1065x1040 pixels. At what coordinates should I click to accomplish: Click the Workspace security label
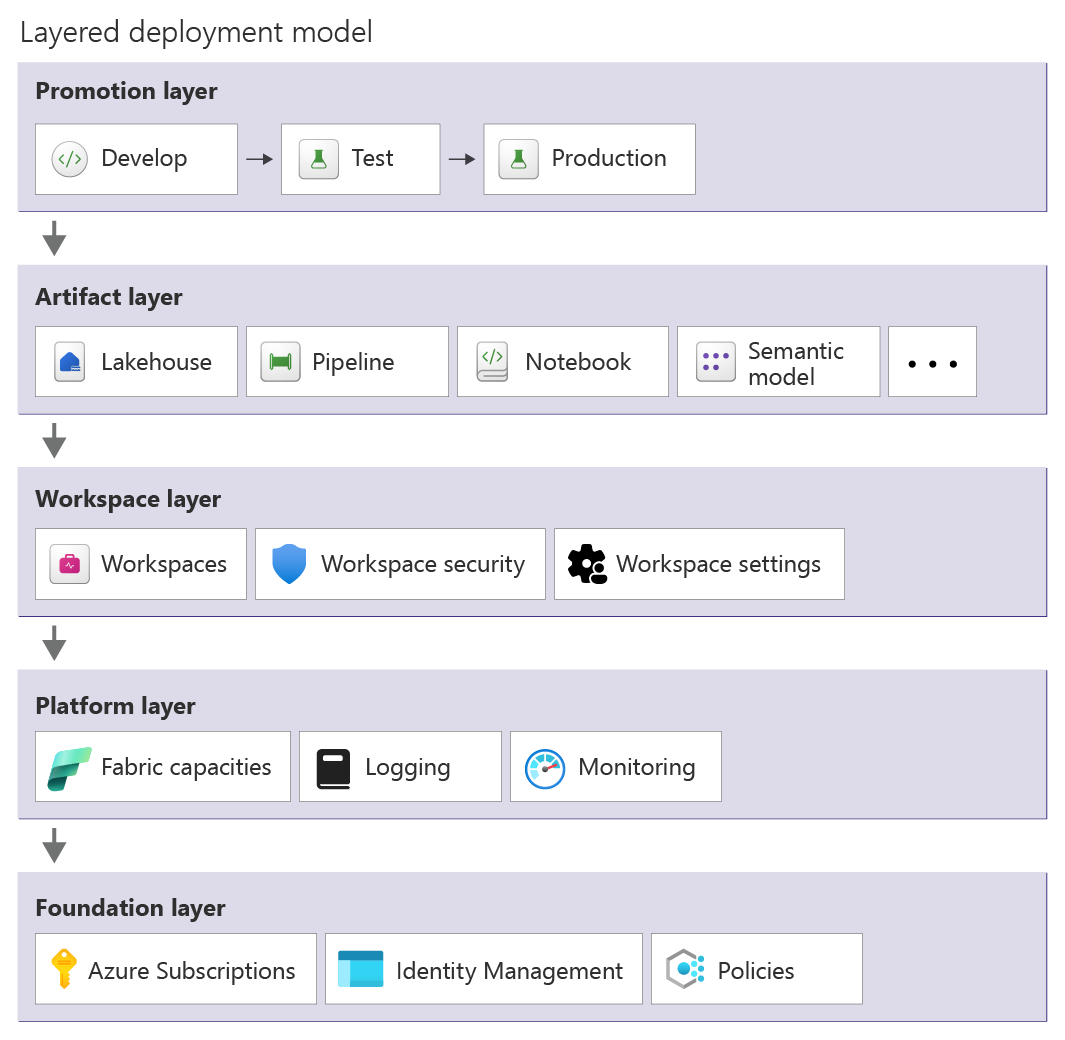(x=423, y=564)
